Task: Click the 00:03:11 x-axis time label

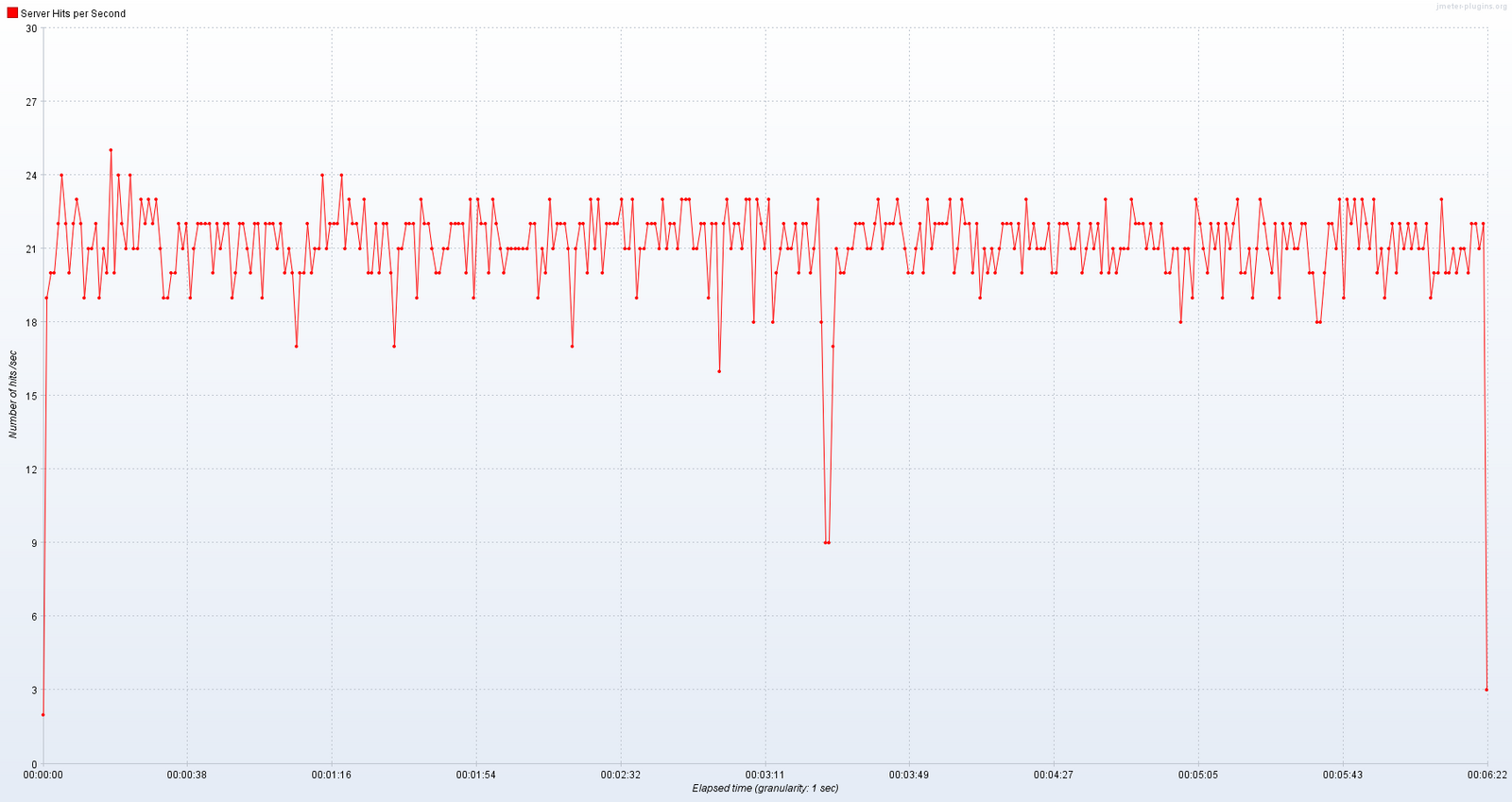Action: pyautogui.click(x=765, y=775)
